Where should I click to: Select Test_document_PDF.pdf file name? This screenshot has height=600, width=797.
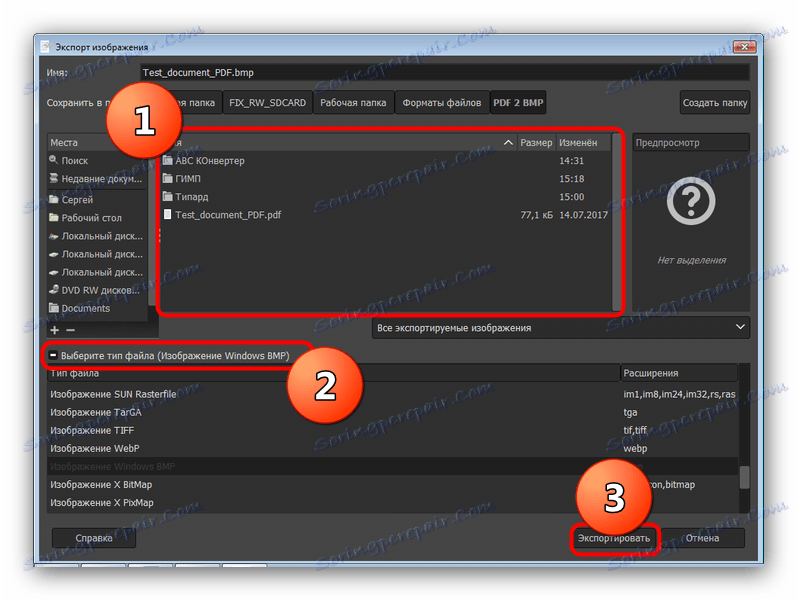(x=228, y=215)
